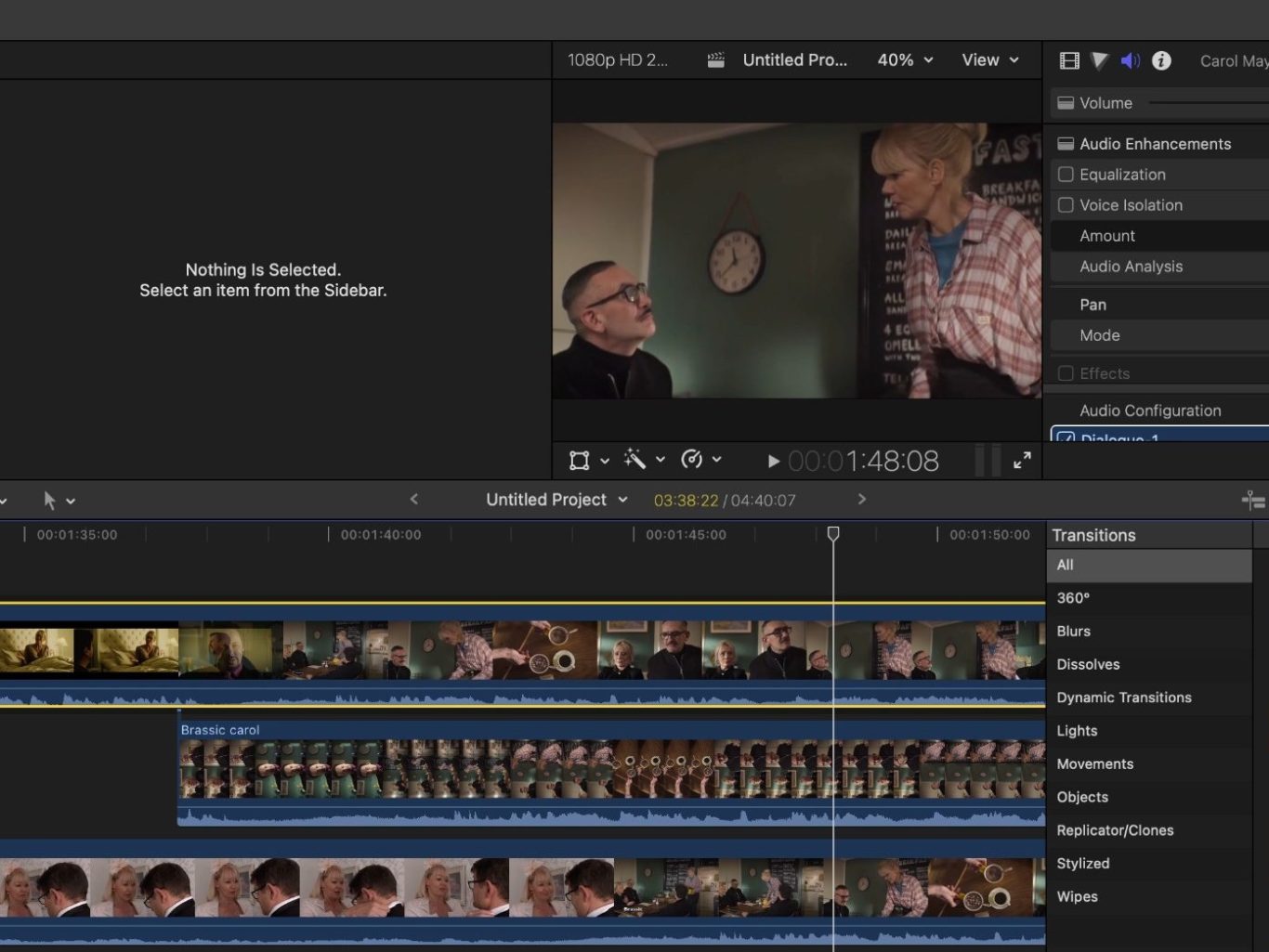Open the Select tool chevron menu
Viewport: 1269px width, 952px height.
coord(71,502)
